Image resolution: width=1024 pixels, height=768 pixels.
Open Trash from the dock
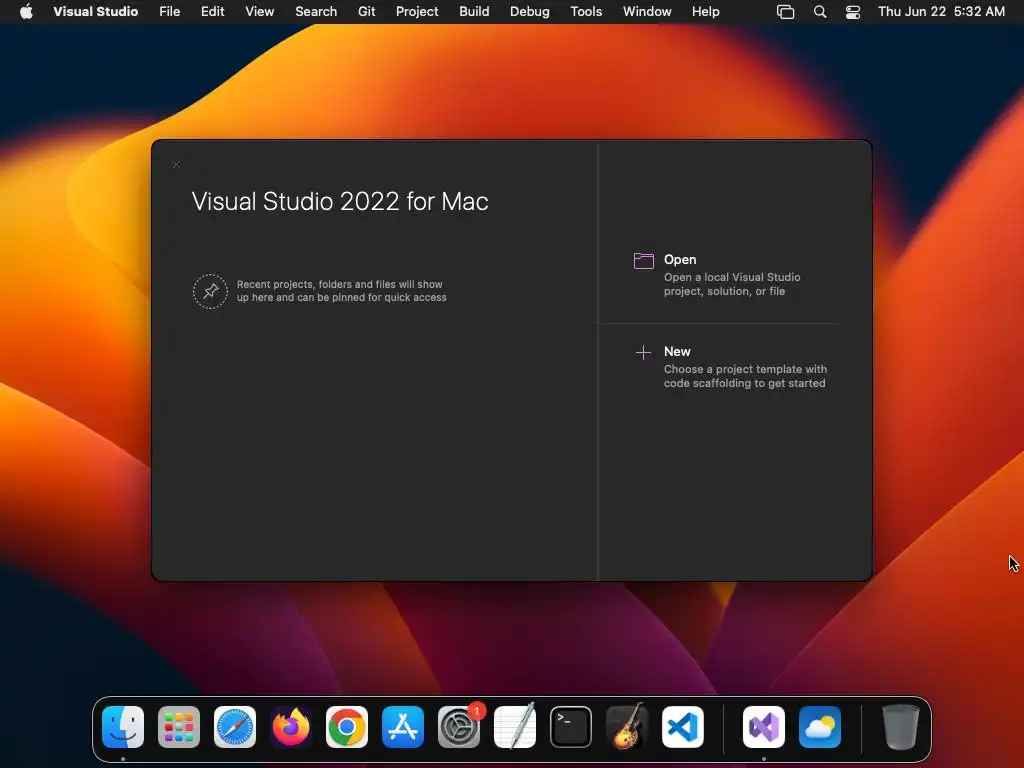[901, 727]
